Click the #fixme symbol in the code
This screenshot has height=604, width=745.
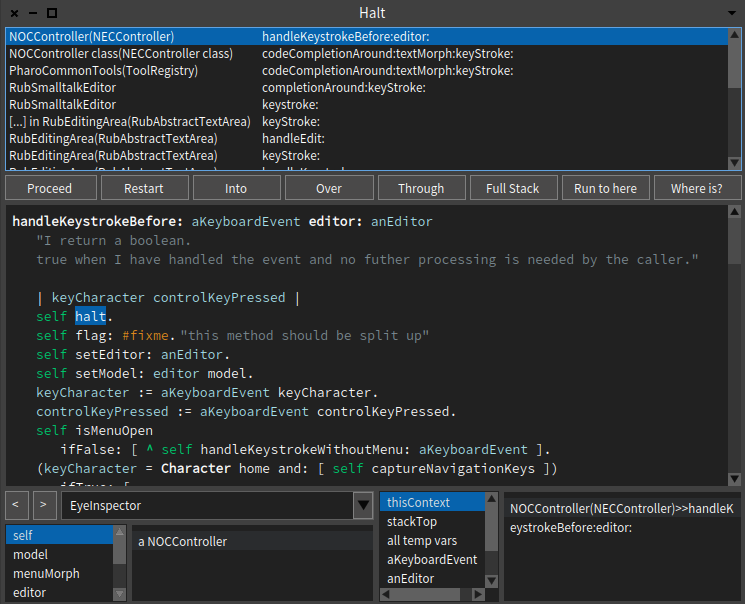tap(145, 336)
